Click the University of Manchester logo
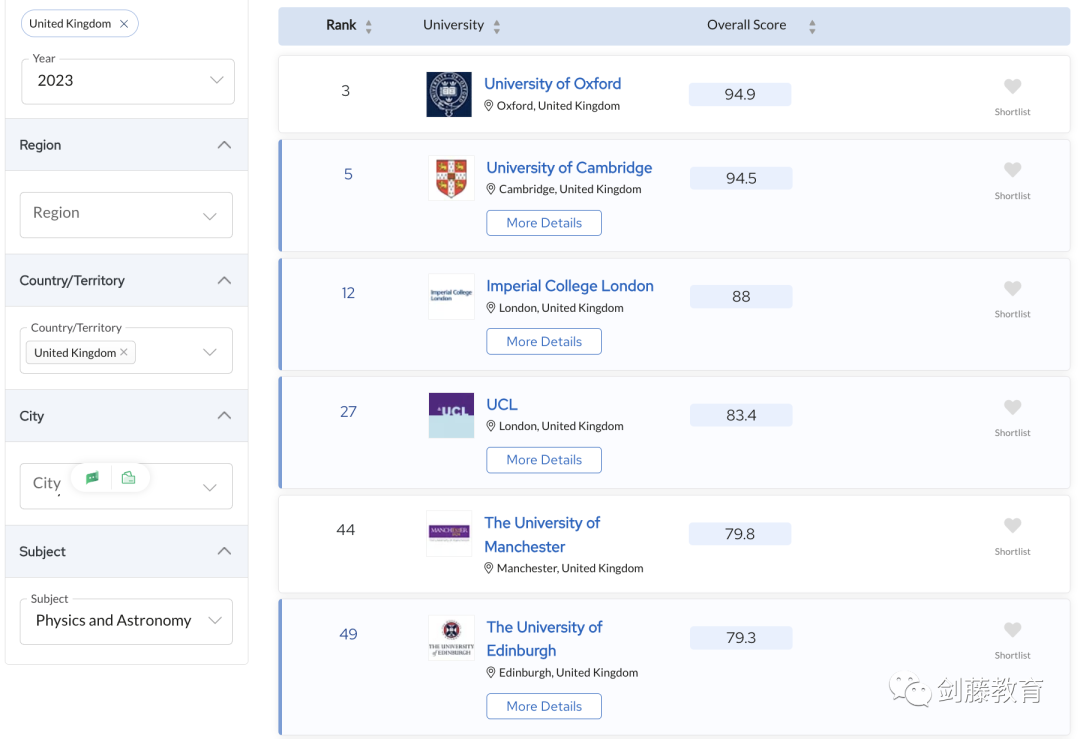Image resolution: width=1080 pixels, height=739 pixels. pyautogui.click(x=449, y=533)
